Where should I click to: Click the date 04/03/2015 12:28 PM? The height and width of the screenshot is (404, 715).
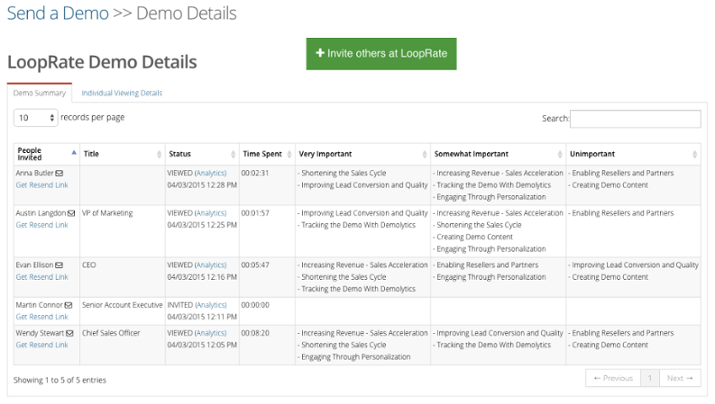[202, 185]
